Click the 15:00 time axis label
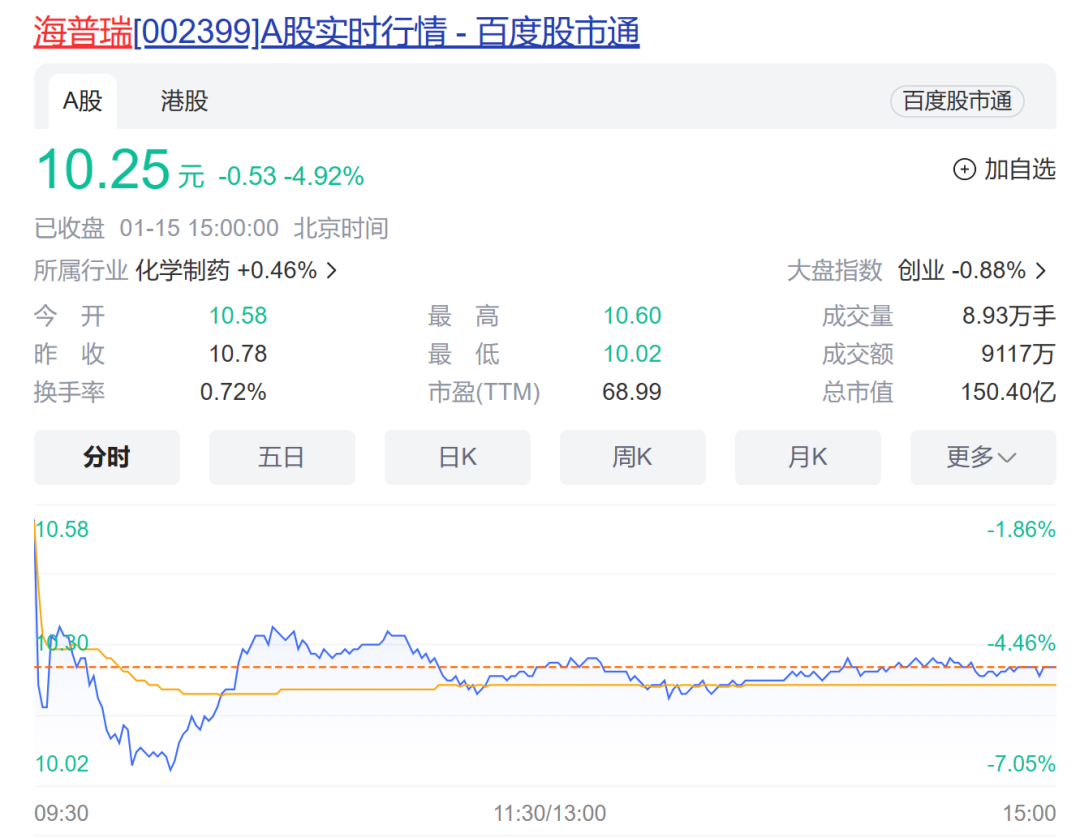This screenshot has height=838, width=1080. click(x=1029, y=813)
